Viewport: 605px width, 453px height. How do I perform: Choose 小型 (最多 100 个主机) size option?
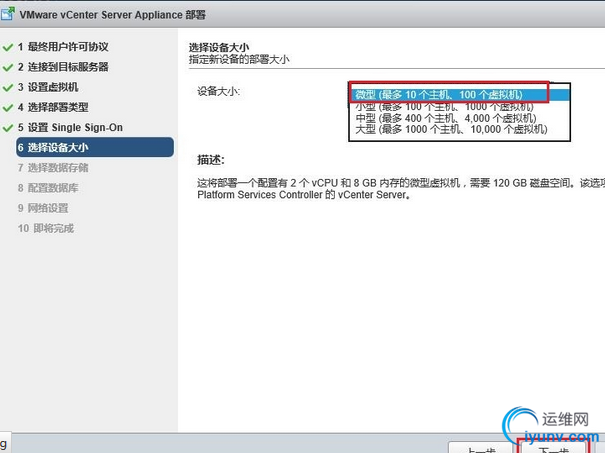coord(460,106)
